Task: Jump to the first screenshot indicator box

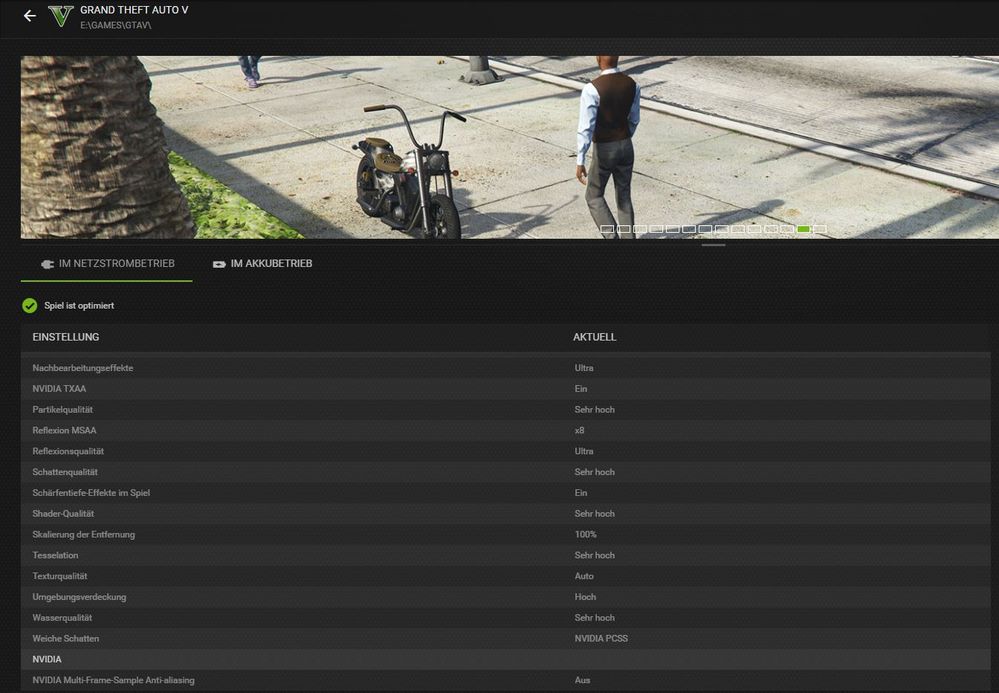Action: [607, 229]
